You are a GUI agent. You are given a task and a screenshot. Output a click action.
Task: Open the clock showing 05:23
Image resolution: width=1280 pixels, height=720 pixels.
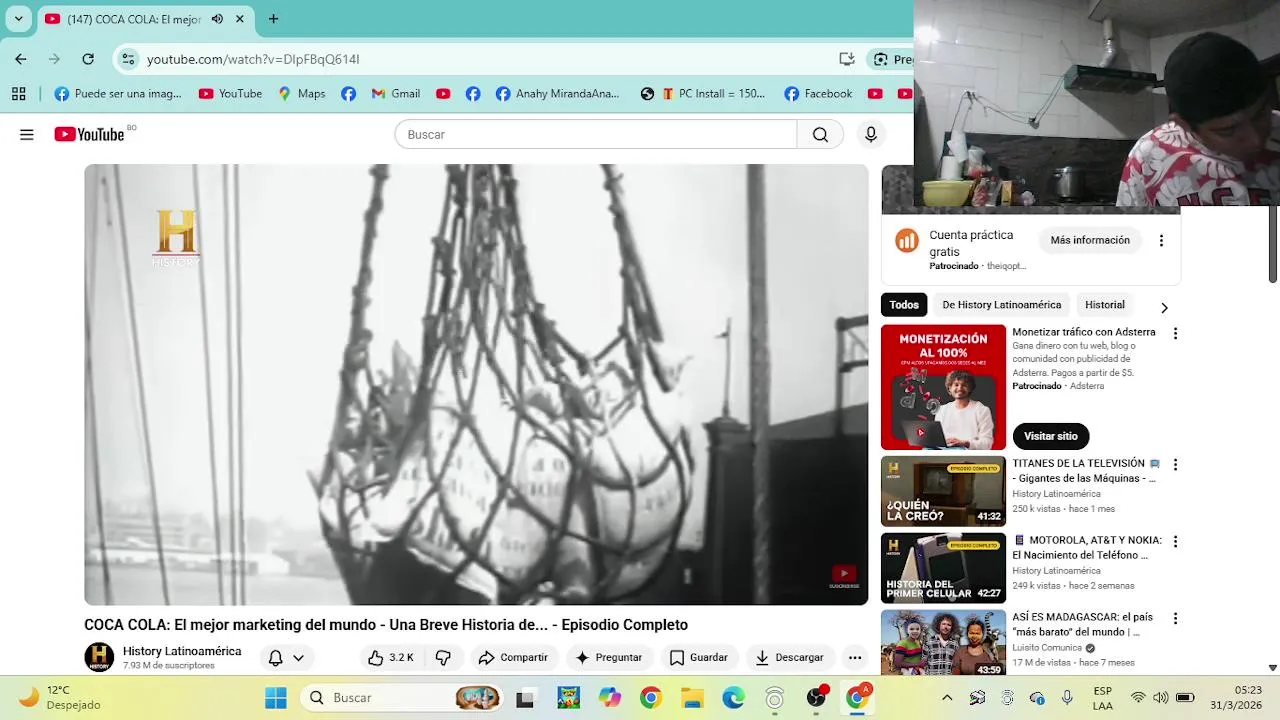1248,690
